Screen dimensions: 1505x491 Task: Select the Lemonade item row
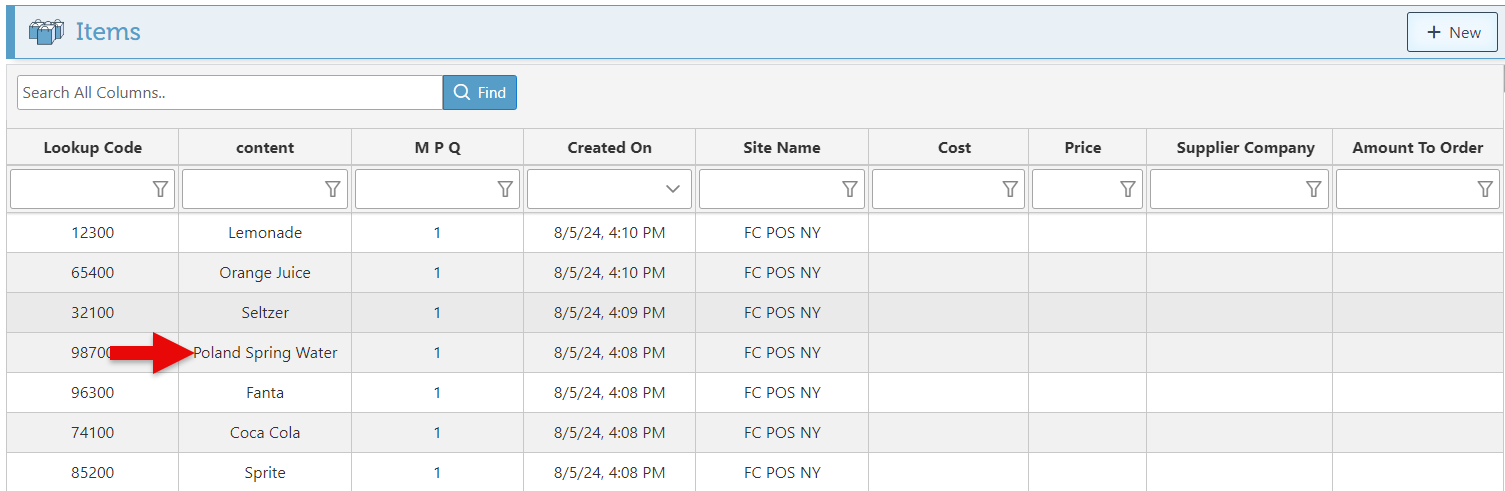coord(265,233)
